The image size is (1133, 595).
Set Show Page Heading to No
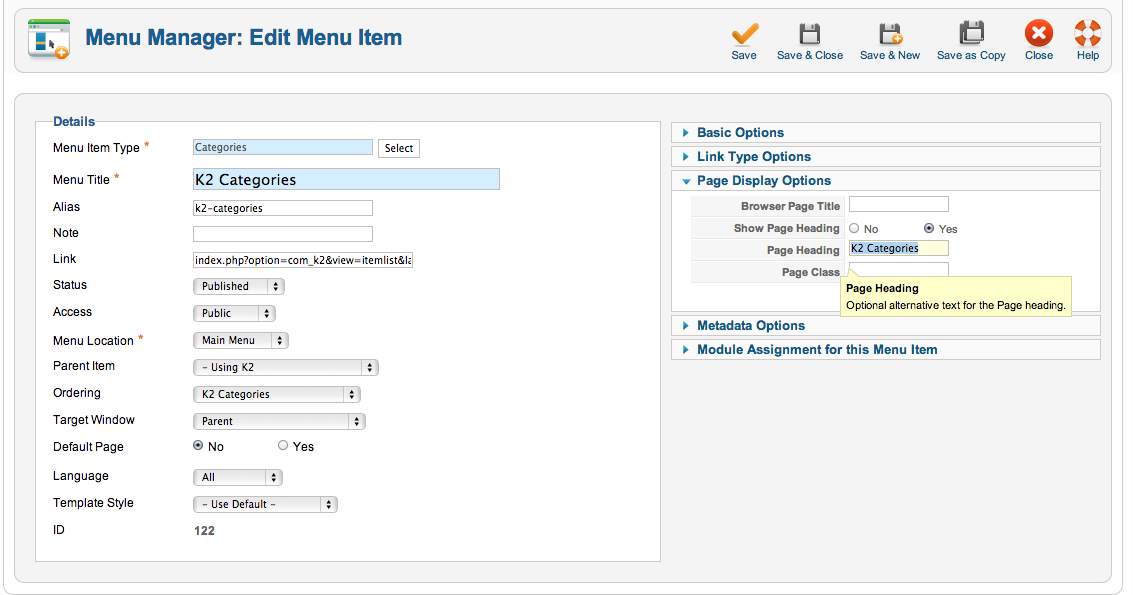pos(854,228)
